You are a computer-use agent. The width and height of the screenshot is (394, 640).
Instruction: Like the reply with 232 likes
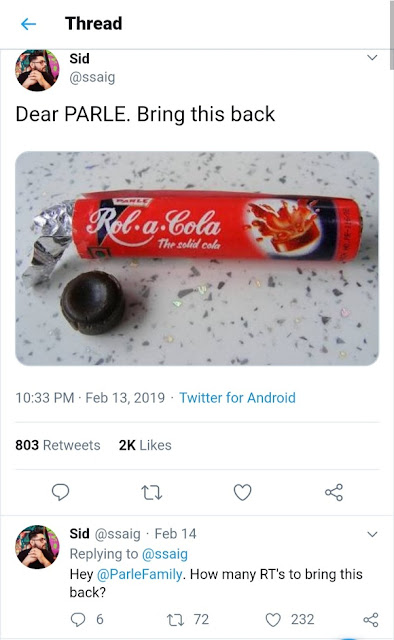tap(290, 619)
